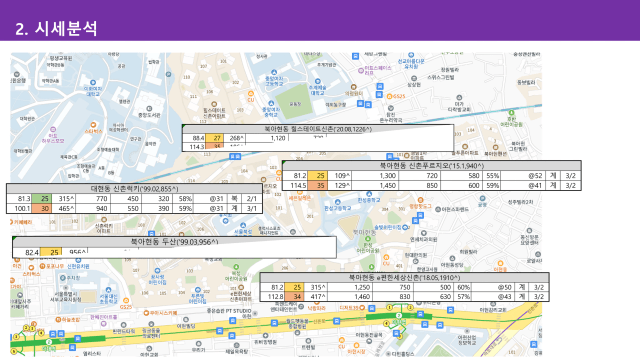Click the '@52' cell in 신촌푸르지오 table

tap(523, 176)
